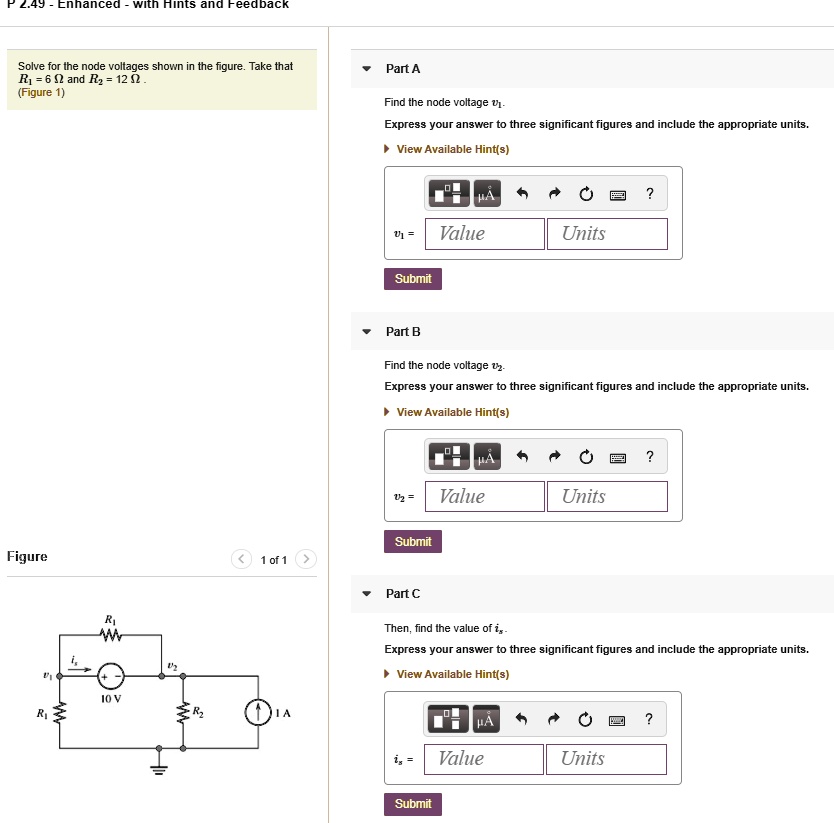The image size is (834, 823).
Task: Click the Value field for v1
Action: pyautogui.click(x=484, y=233)
